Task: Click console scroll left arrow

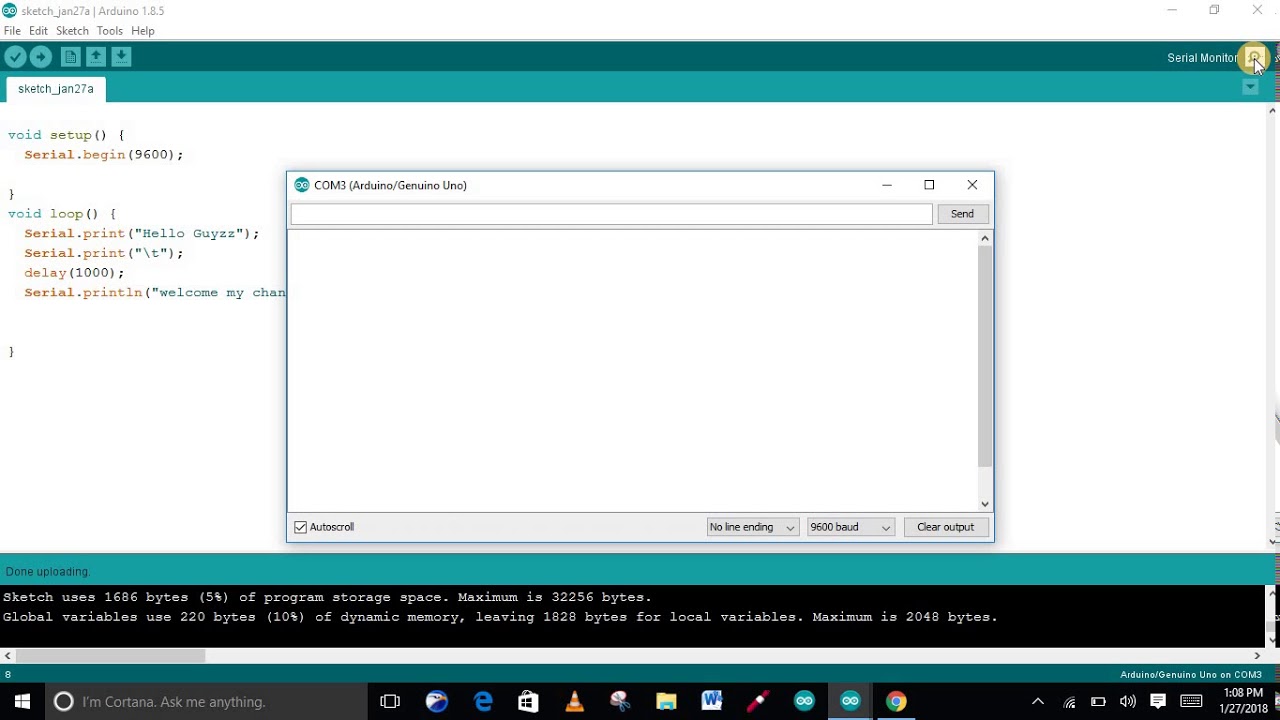Action: 8,656
